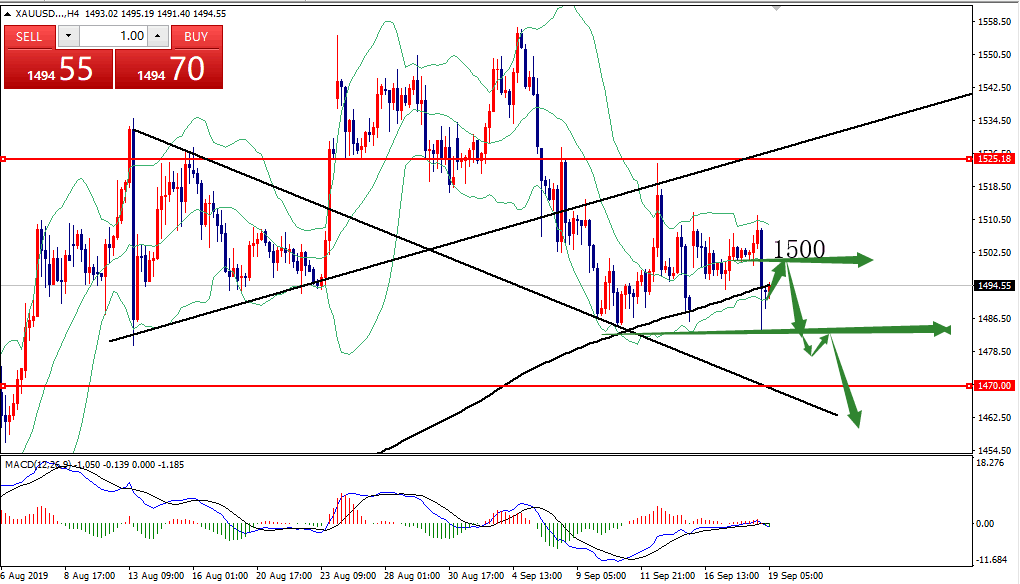Click the sell price tile showing 1494 55
The height and width of the screenshot is (584, 1020).
58,69
